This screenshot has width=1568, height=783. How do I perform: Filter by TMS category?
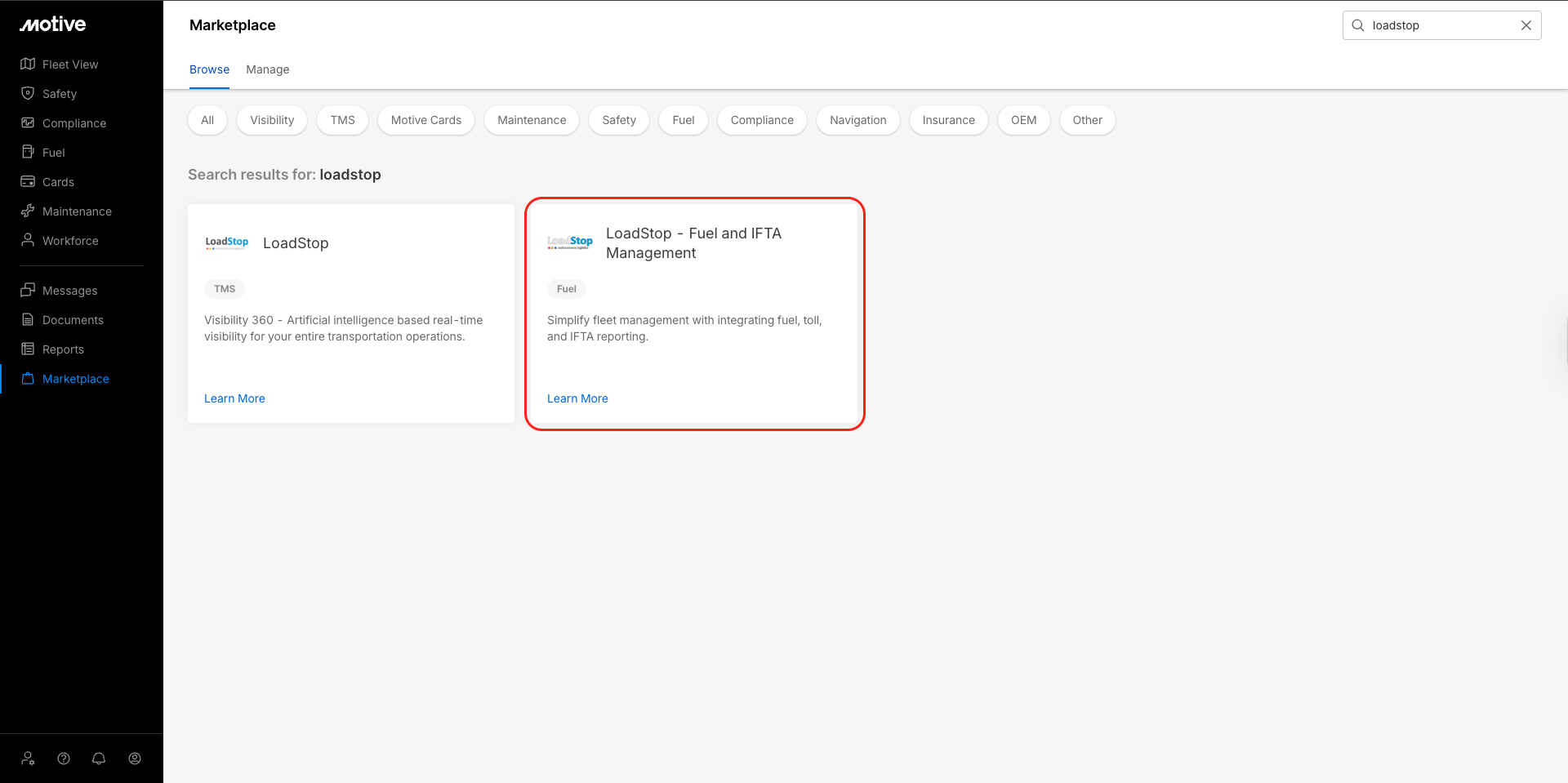point(342,120)
